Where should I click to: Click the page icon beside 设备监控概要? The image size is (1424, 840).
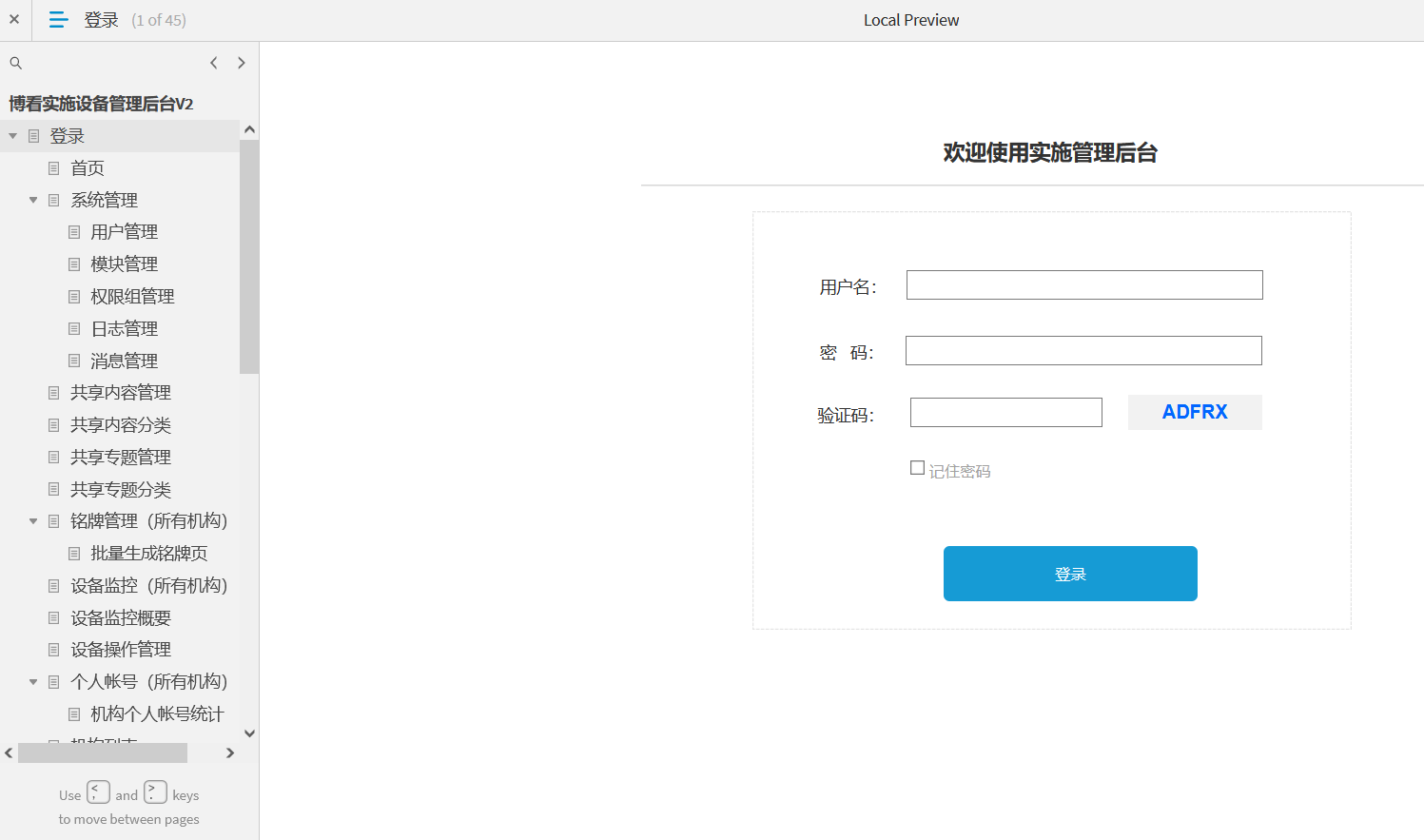(54, 618)
